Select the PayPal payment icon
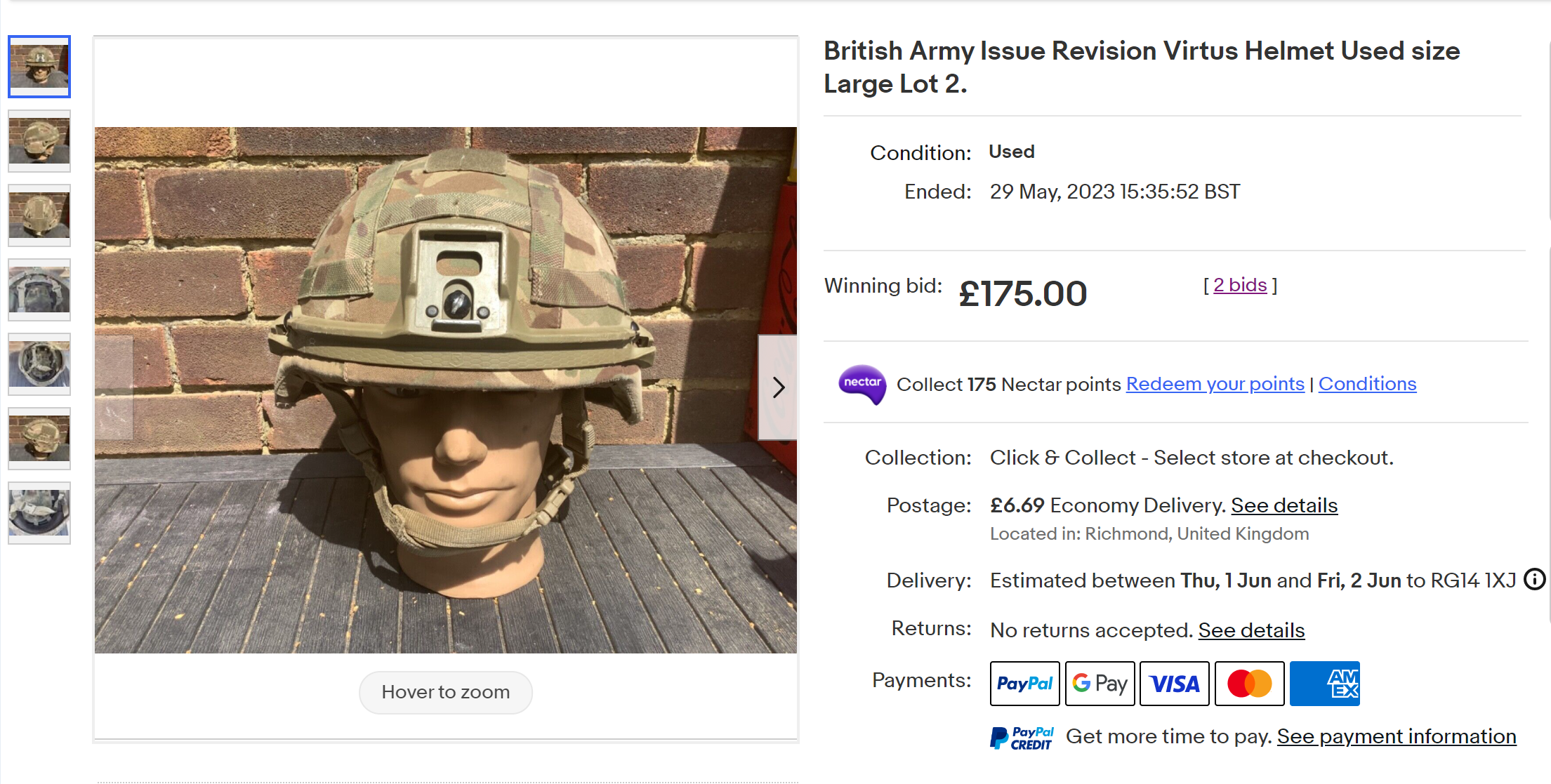This screenshot has height=784, width=1551. click(1024, 683)
